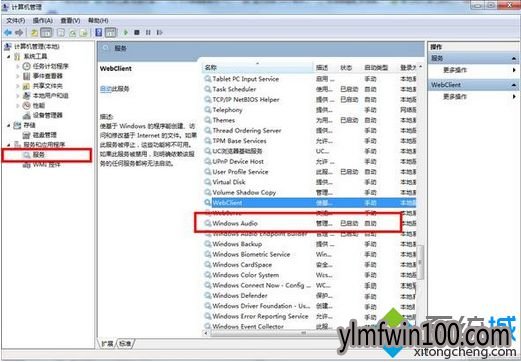Click the Back arrow toolbar icon
Viewport: 521px width, 362px height.
tap(8, 33)
